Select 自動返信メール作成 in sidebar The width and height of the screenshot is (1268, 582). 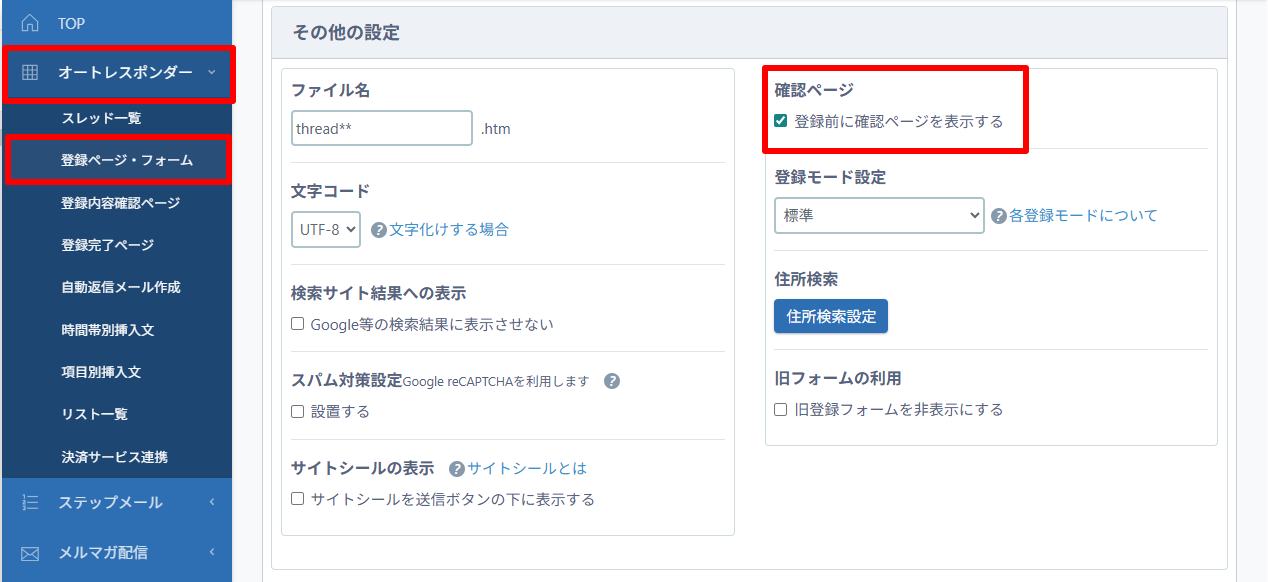(x=120, y=287)
